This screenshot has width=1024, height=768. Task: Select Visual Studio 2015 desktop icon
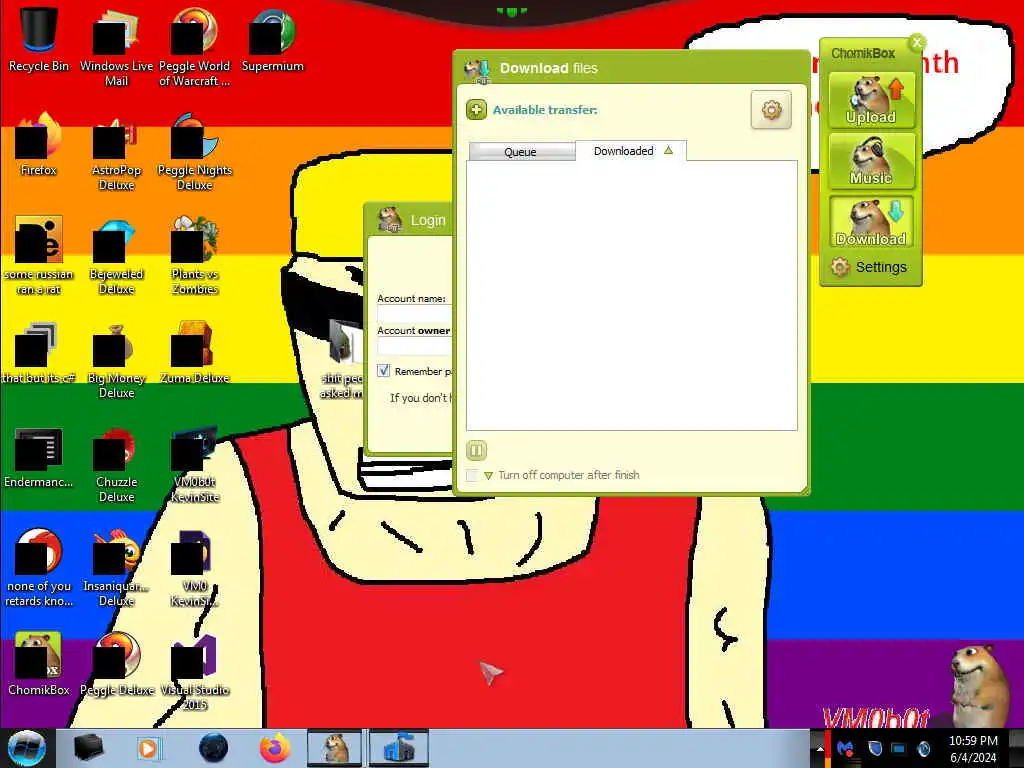point(195,673)
